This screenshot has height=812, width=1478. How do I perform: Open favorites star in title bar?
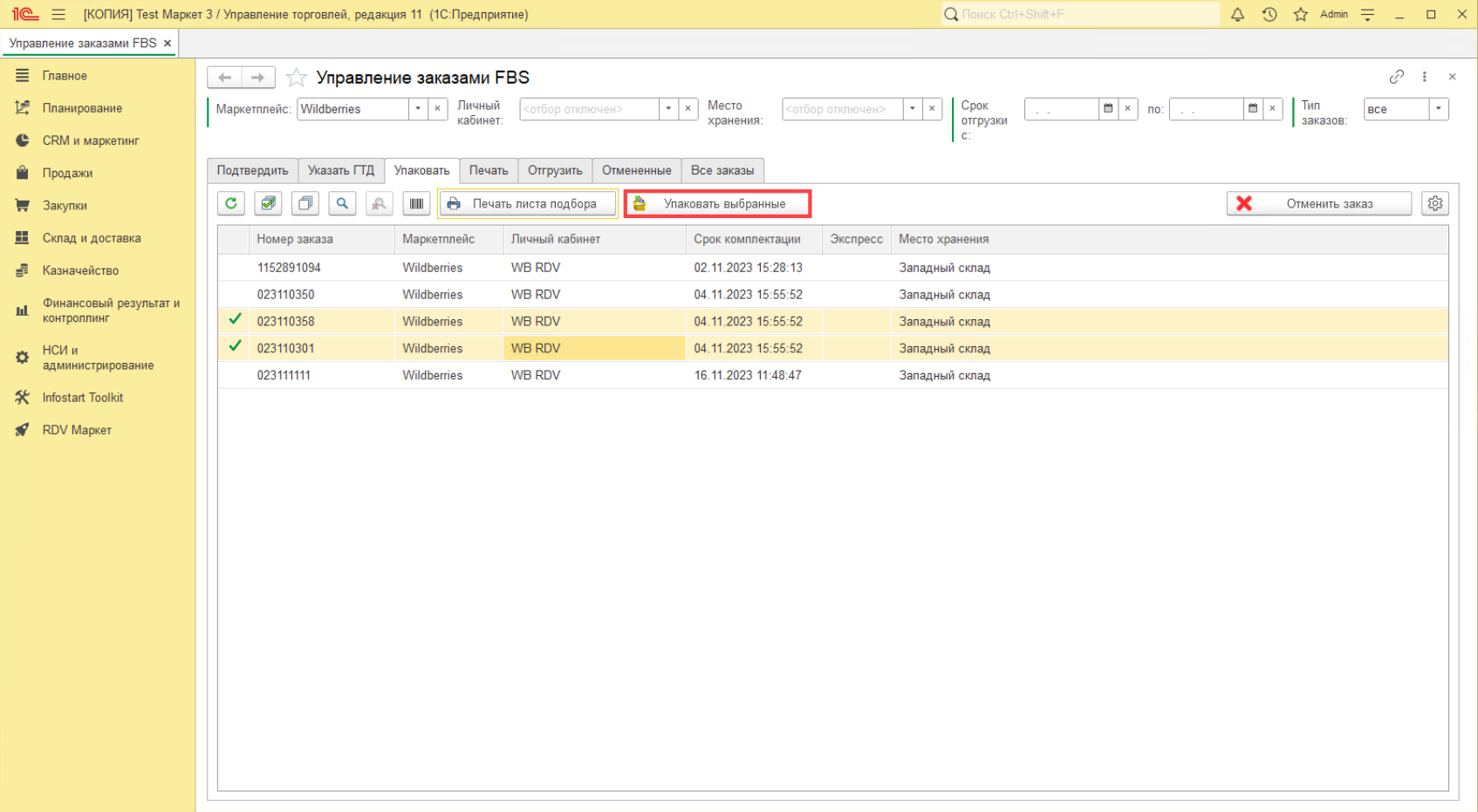[x=1301, y=14]
